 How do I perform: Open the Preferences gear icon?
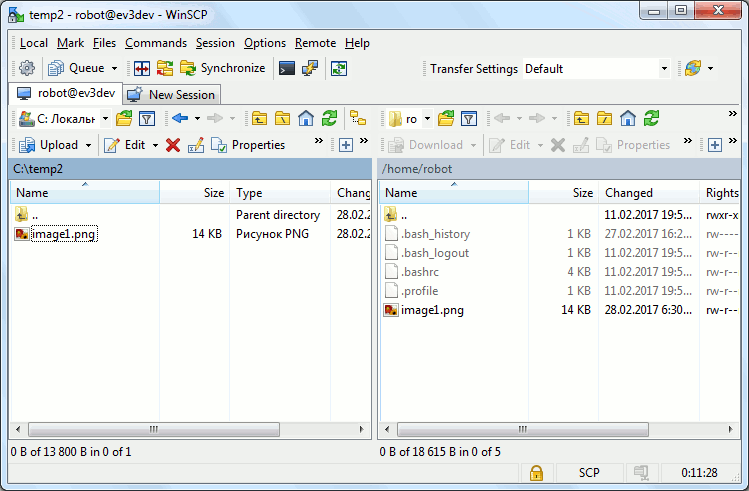[27, 68]
